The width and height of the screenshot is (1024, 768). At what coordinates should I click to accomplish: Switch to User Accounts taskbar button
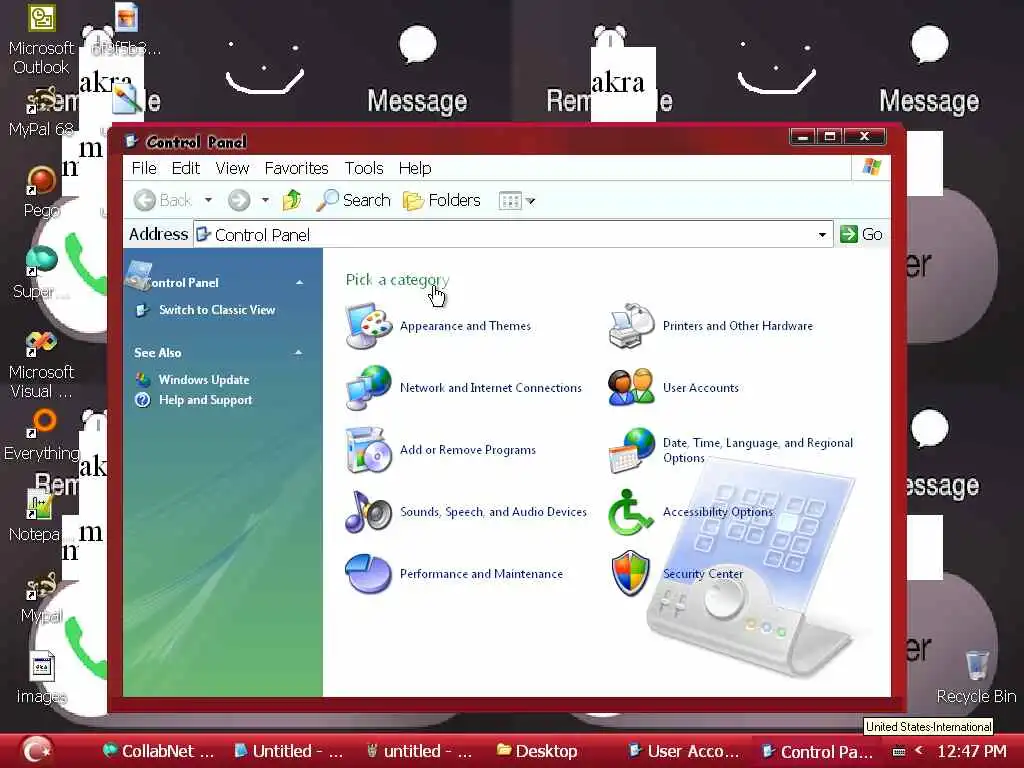(x=684, y=751)
